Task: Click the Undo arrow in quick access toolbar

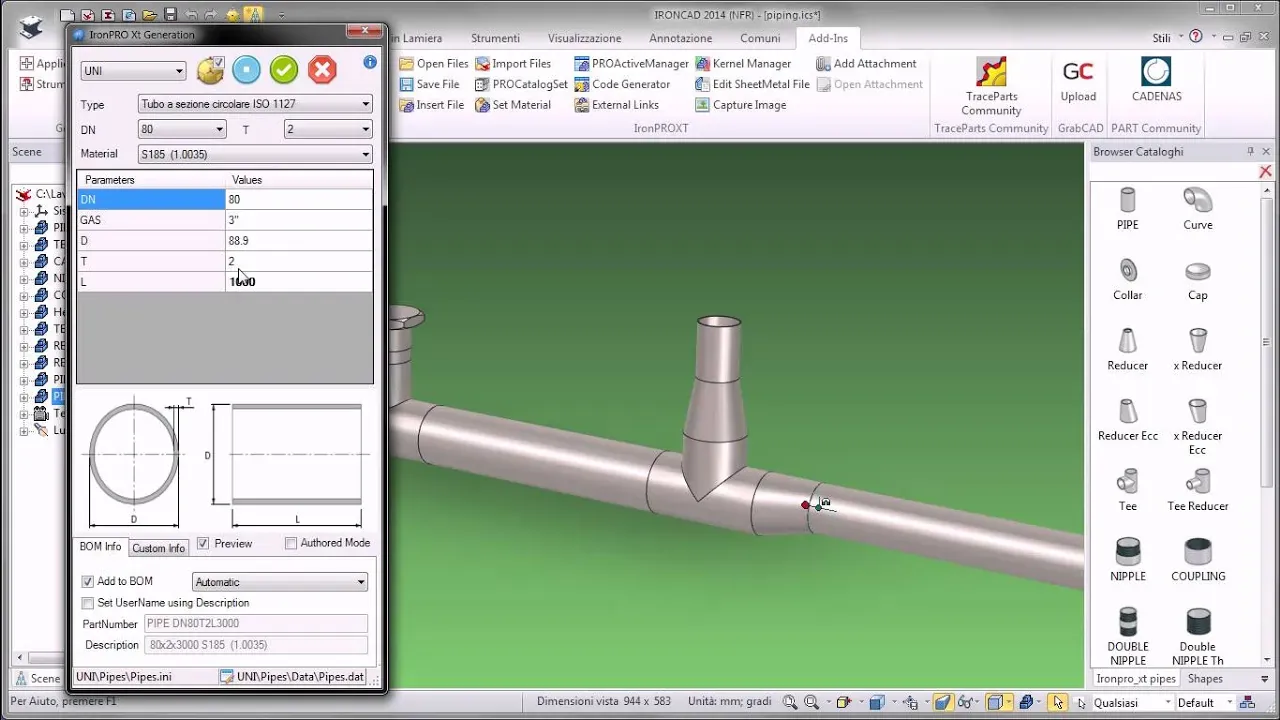Action: tap(191, 15)
